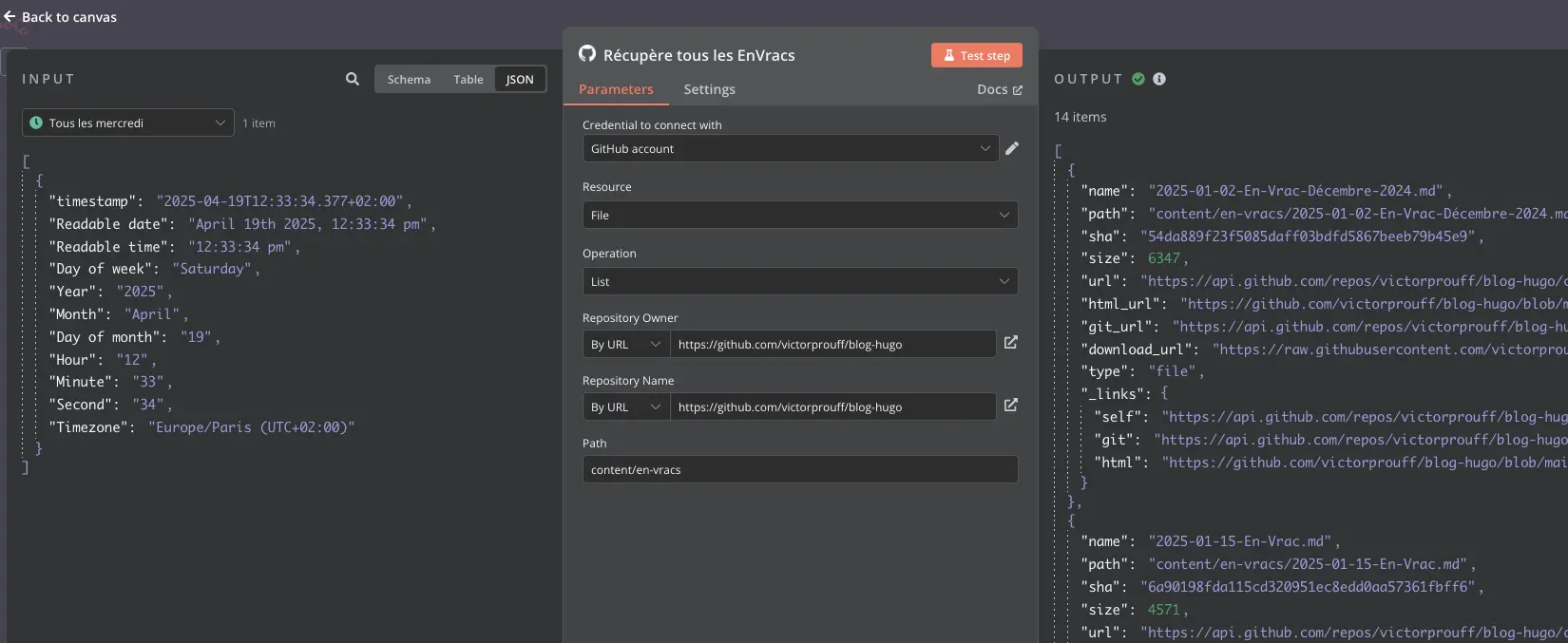
Task: Select output name 2025-01-15-En-Vrac.md
Action: (1240, 541)
